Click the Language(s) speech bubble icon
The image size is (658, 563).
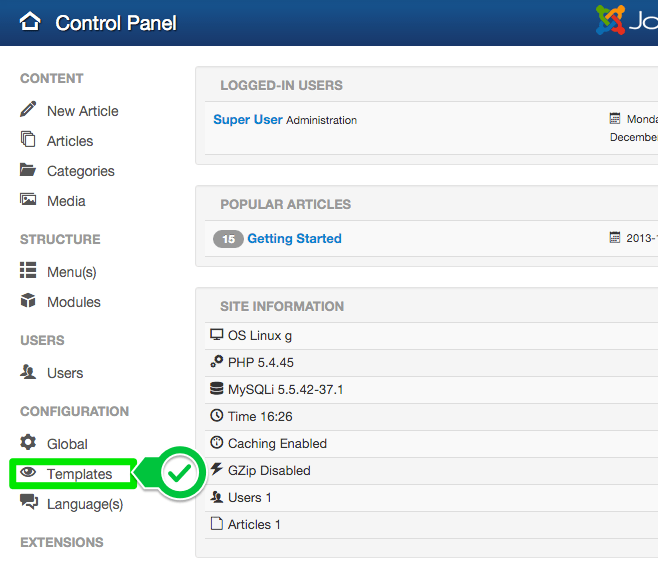click(x=28, y=503)
